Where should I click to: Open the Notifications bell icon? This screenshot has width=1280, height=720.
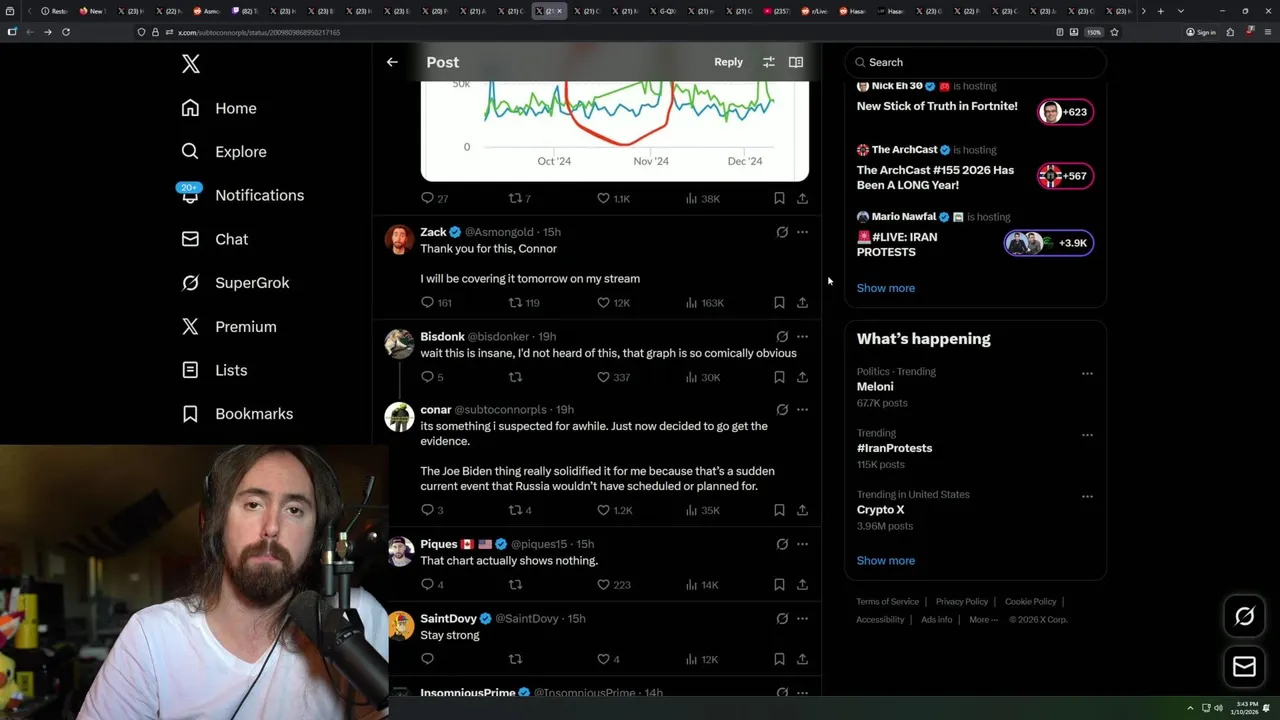190,194
